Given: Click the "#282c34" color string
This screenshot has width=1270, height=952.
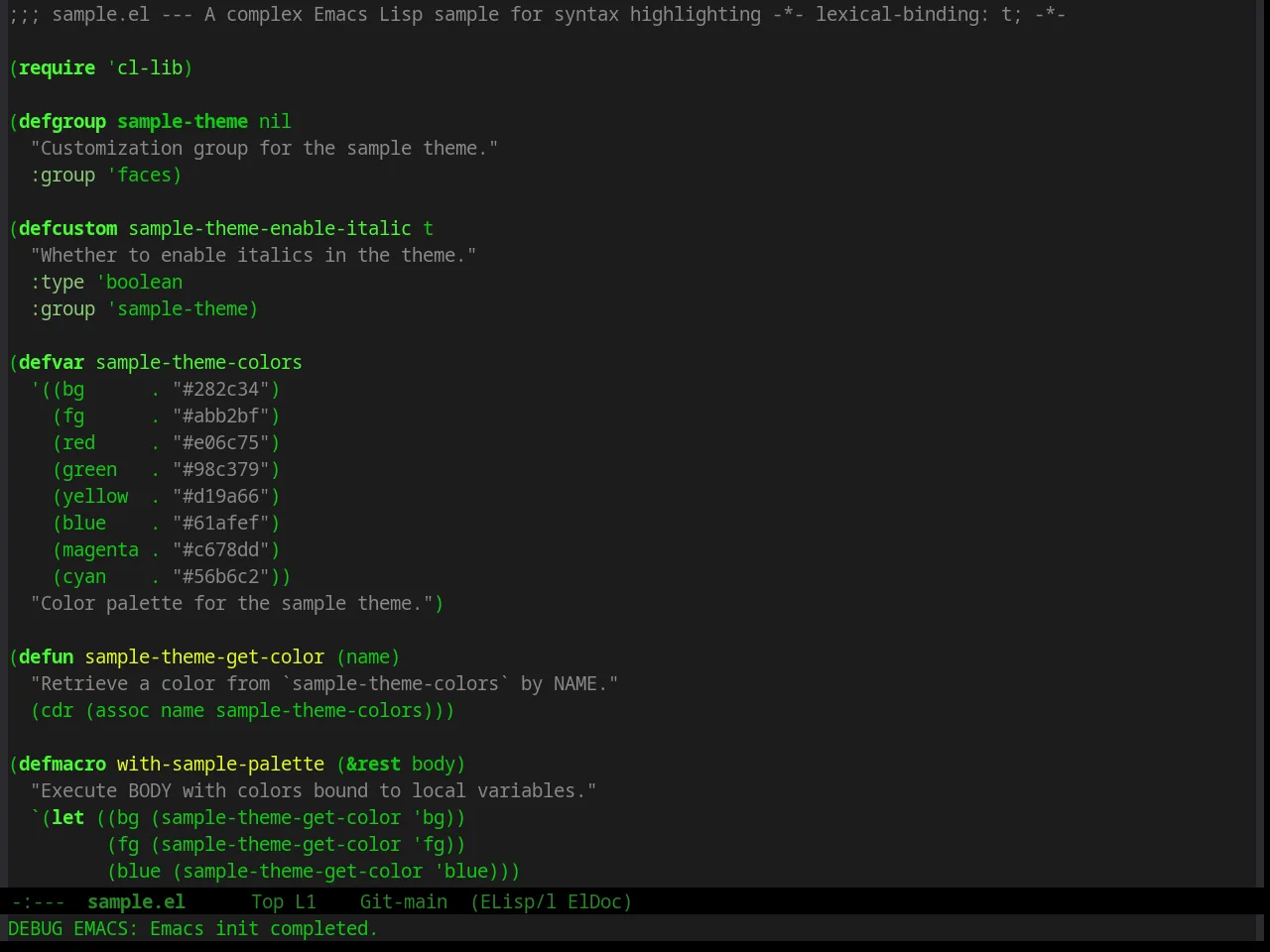Looking at the screenshot, I should tap(221, 389).
